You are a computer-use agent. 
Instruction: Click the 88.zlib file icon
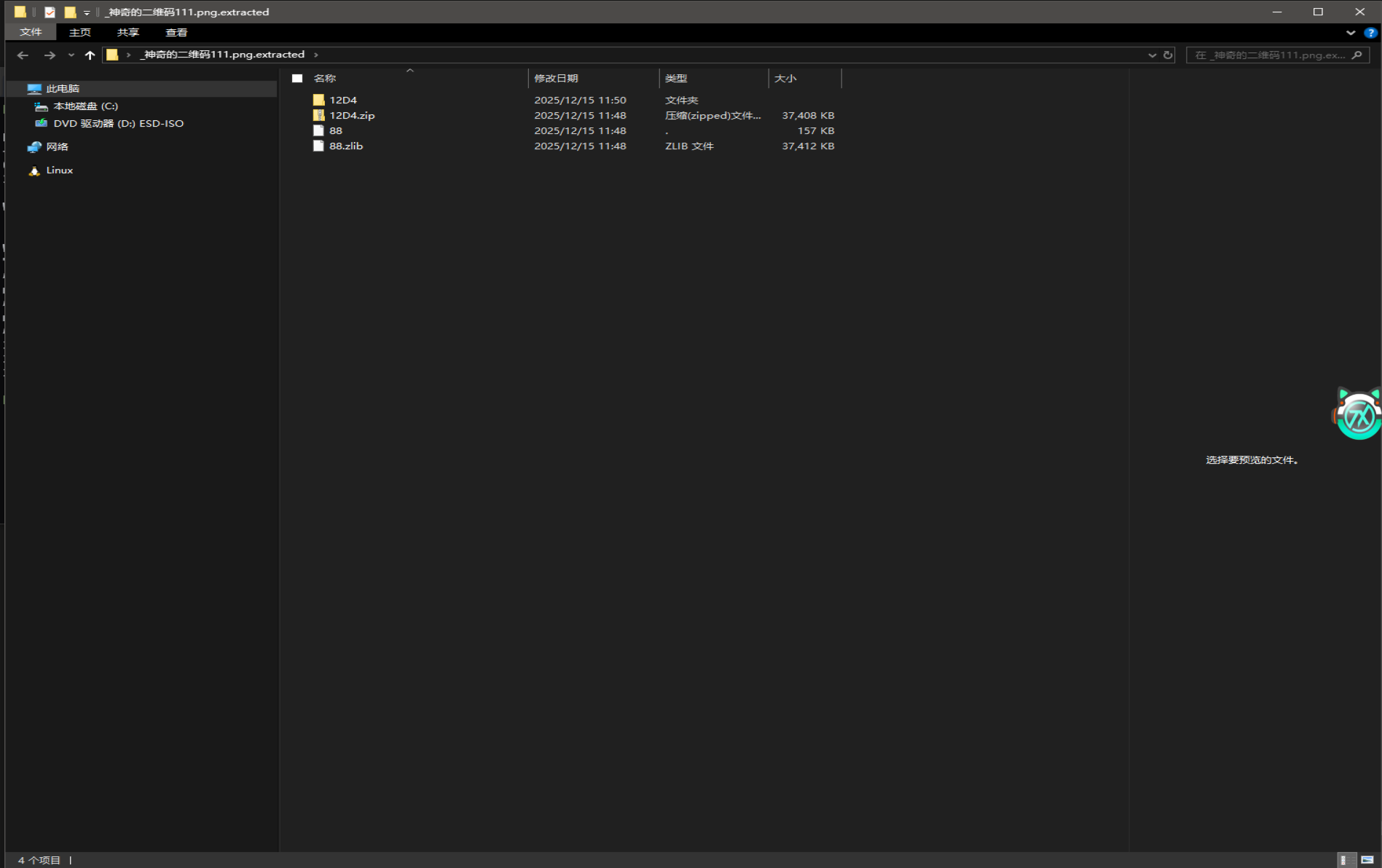point(318,146)
